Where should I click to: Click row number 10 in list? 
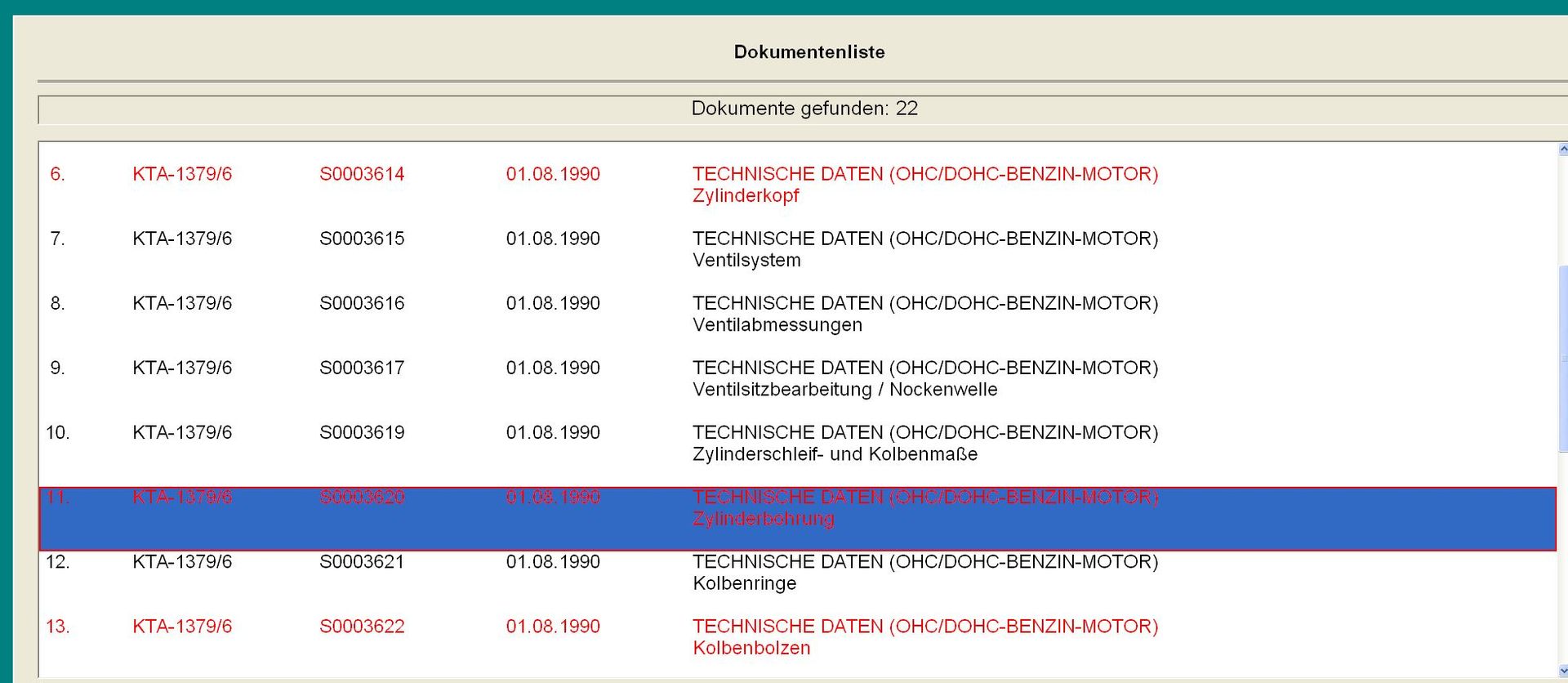[x=57, y=432]
